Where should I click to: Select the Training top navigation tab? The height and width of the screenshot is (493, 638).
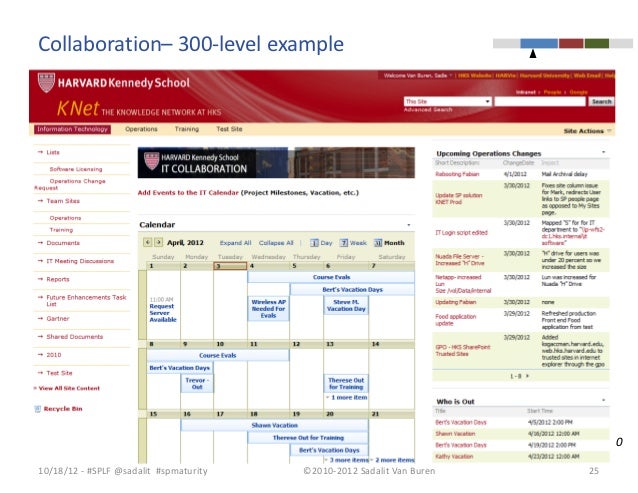(187, 129)
